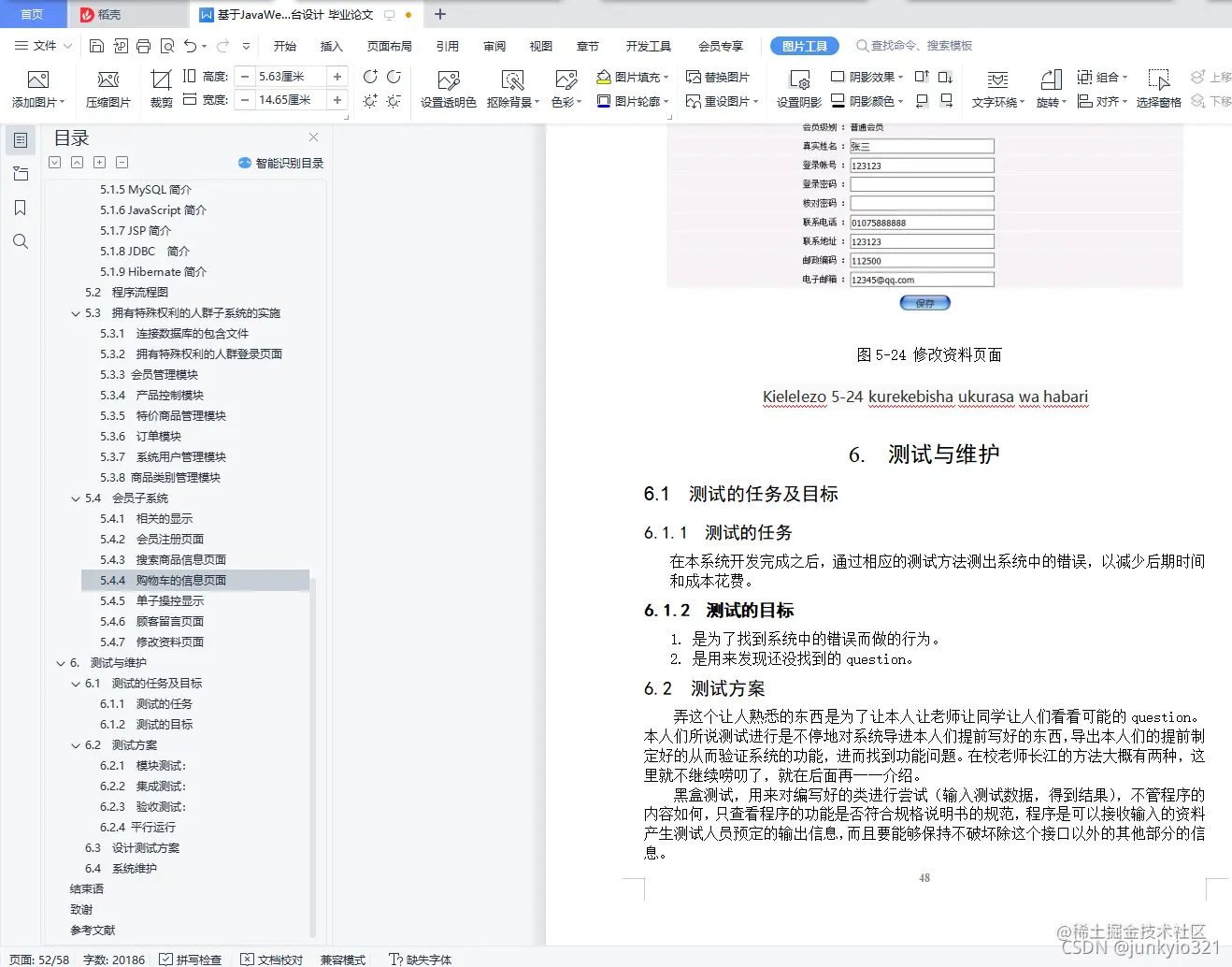Open the 开始 ribbon tab
The width and height of the screenshot is (1232, 967).
(285, 46)
